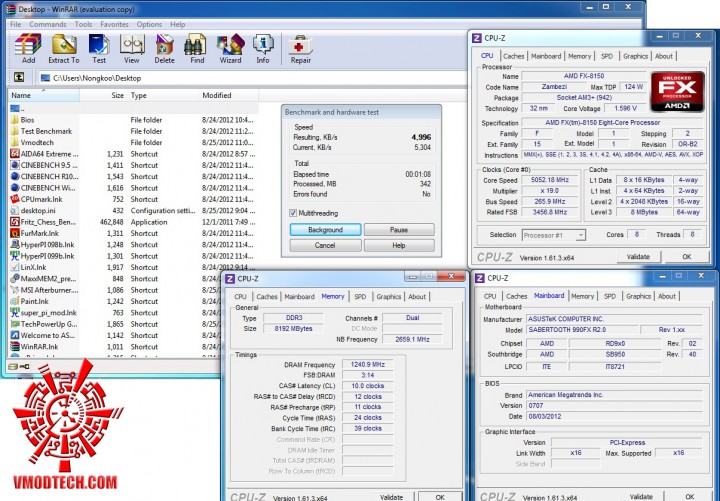The height and width of the screenshot is (501, 720).
Task: Click the Background button in benchmark dialog
Action: click(x=326, y=230)
